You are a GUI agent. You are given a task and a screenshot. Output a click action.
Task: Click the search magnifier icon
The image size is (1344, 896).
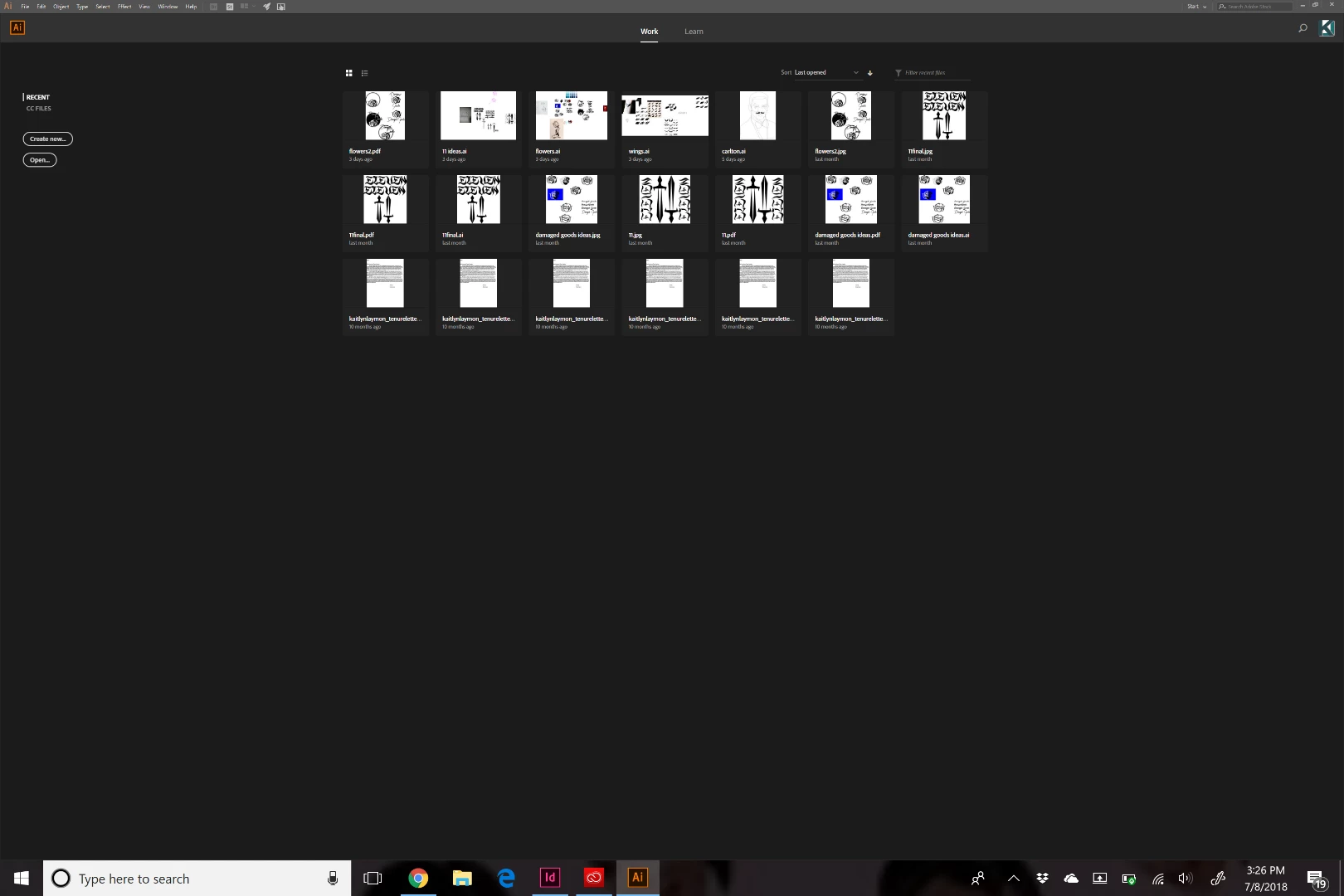1303,28
